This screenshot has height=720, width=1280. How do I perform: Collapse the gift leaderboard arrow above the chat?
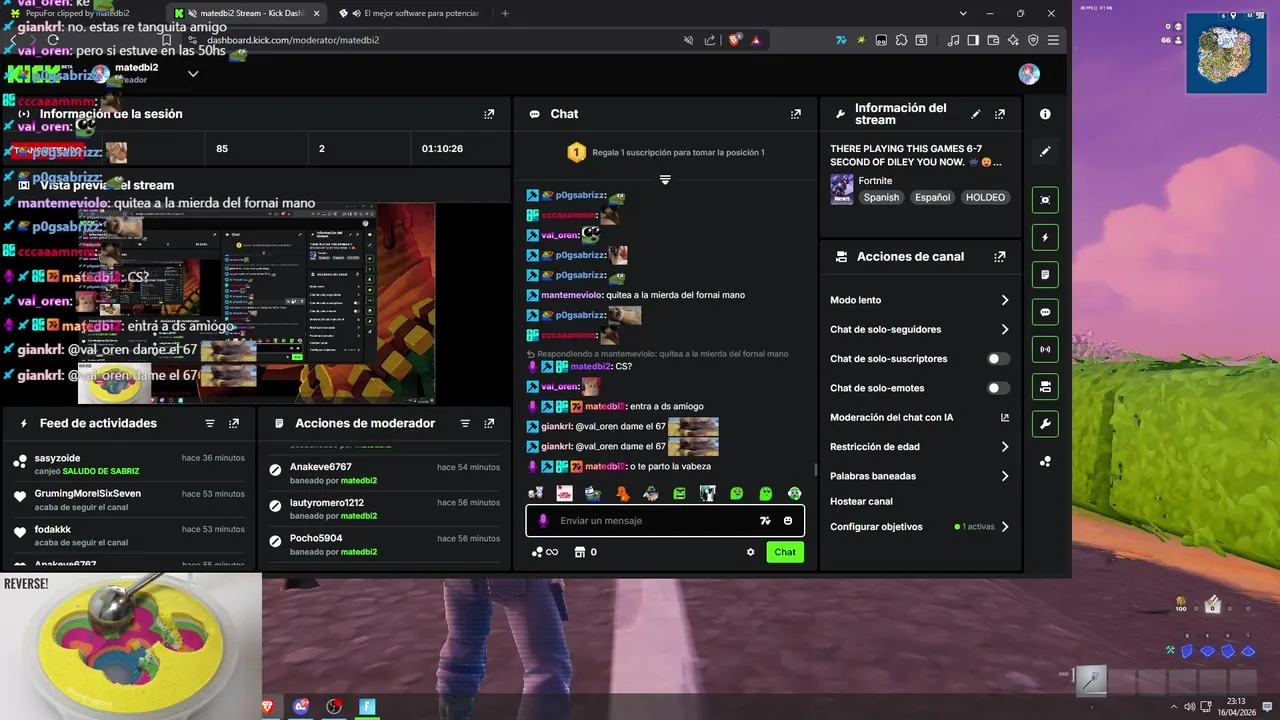(x=665, y=180)
